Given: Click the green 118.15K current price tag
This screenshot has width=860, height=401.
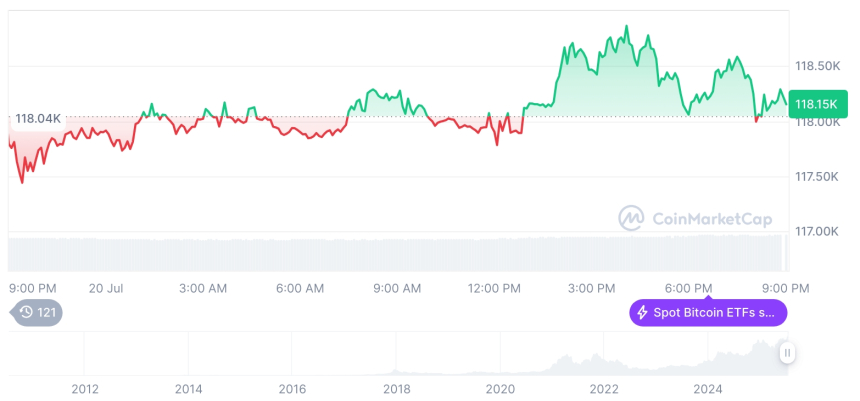Looking at the screenshot, I should [x=817, y=103].
